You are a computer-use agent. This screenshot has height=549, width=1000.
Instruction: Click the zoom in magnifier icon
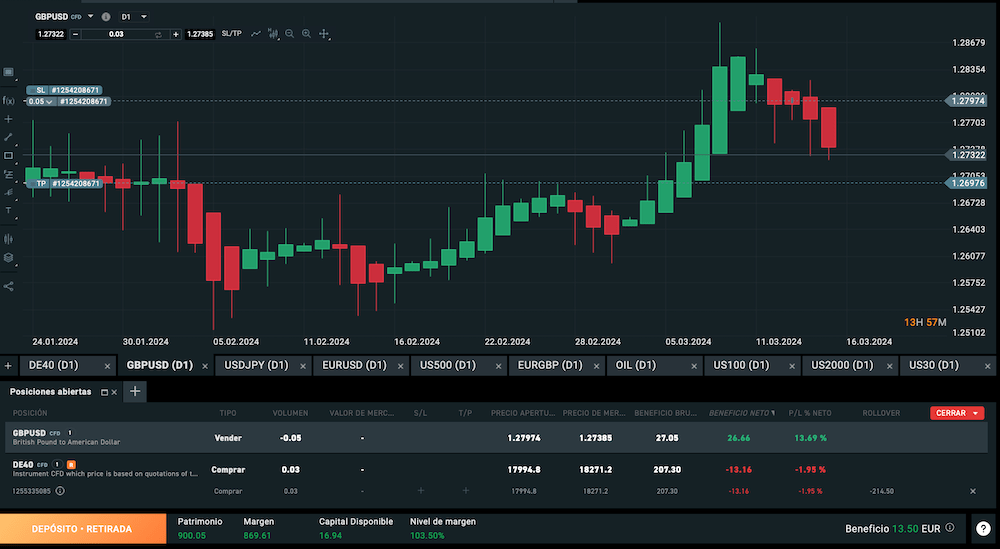(306, 34)
